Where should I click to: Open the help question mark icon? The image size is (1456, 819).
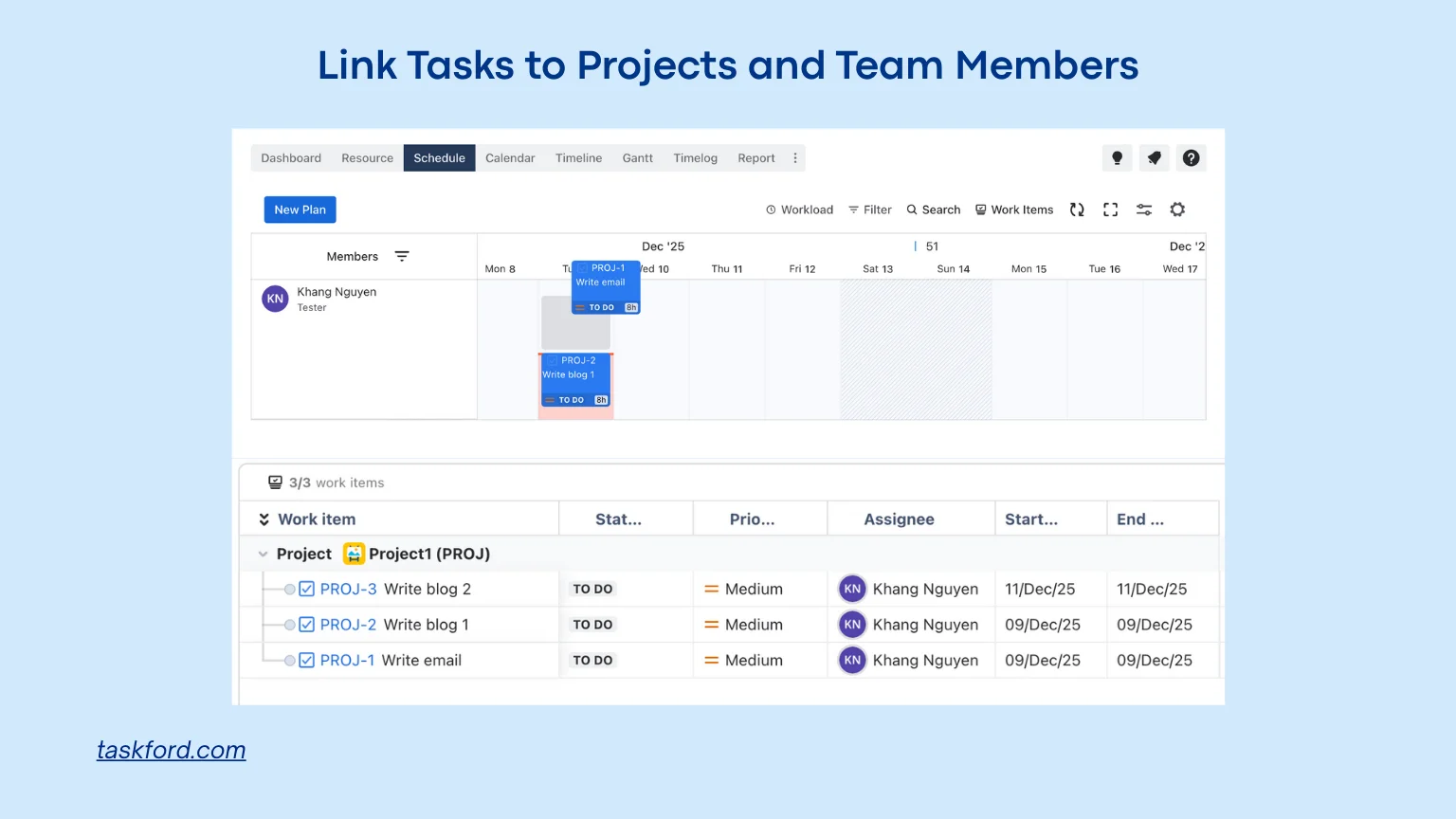coord(1191,158)
